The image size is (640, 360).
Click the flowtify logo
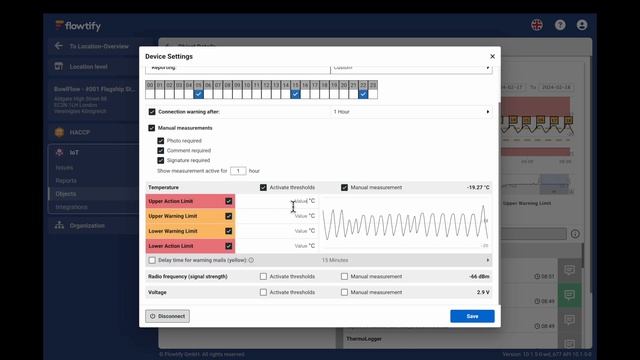pos(78,26)
